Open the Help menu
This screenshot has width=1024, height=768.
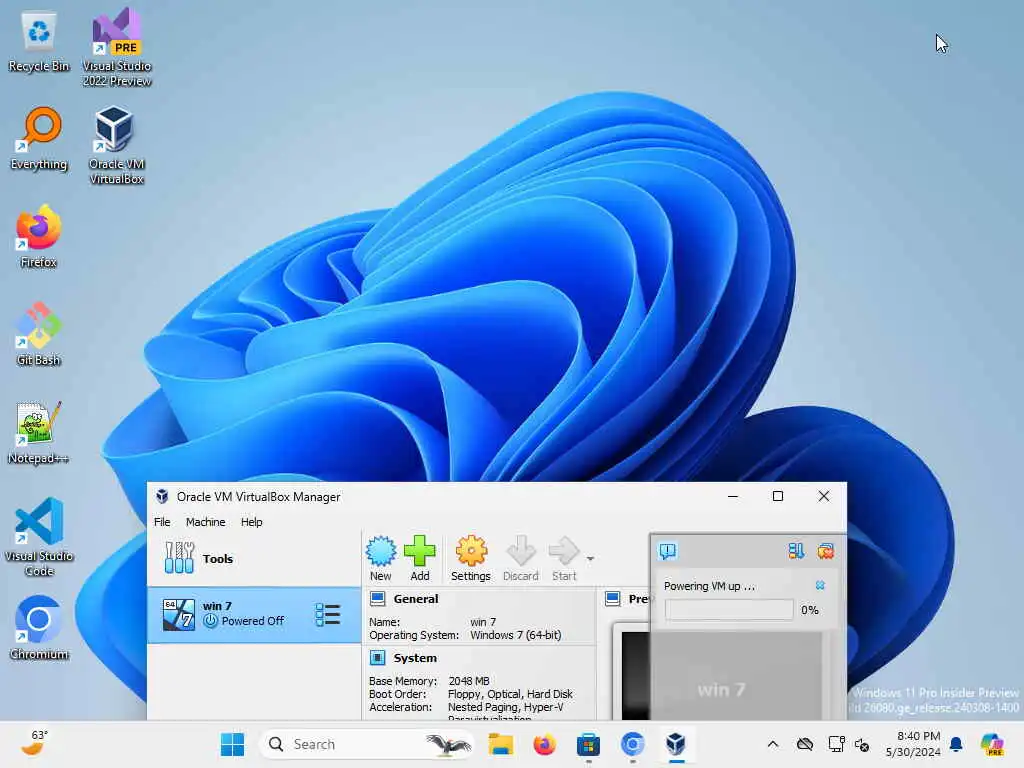click(251, 522)
